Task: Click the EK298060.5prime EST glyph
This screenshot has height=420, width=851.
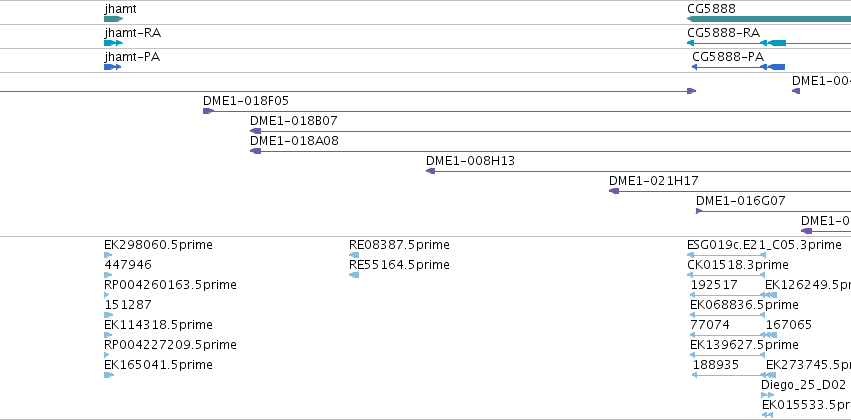Action: pyautogui.click(x=108, y=255)
